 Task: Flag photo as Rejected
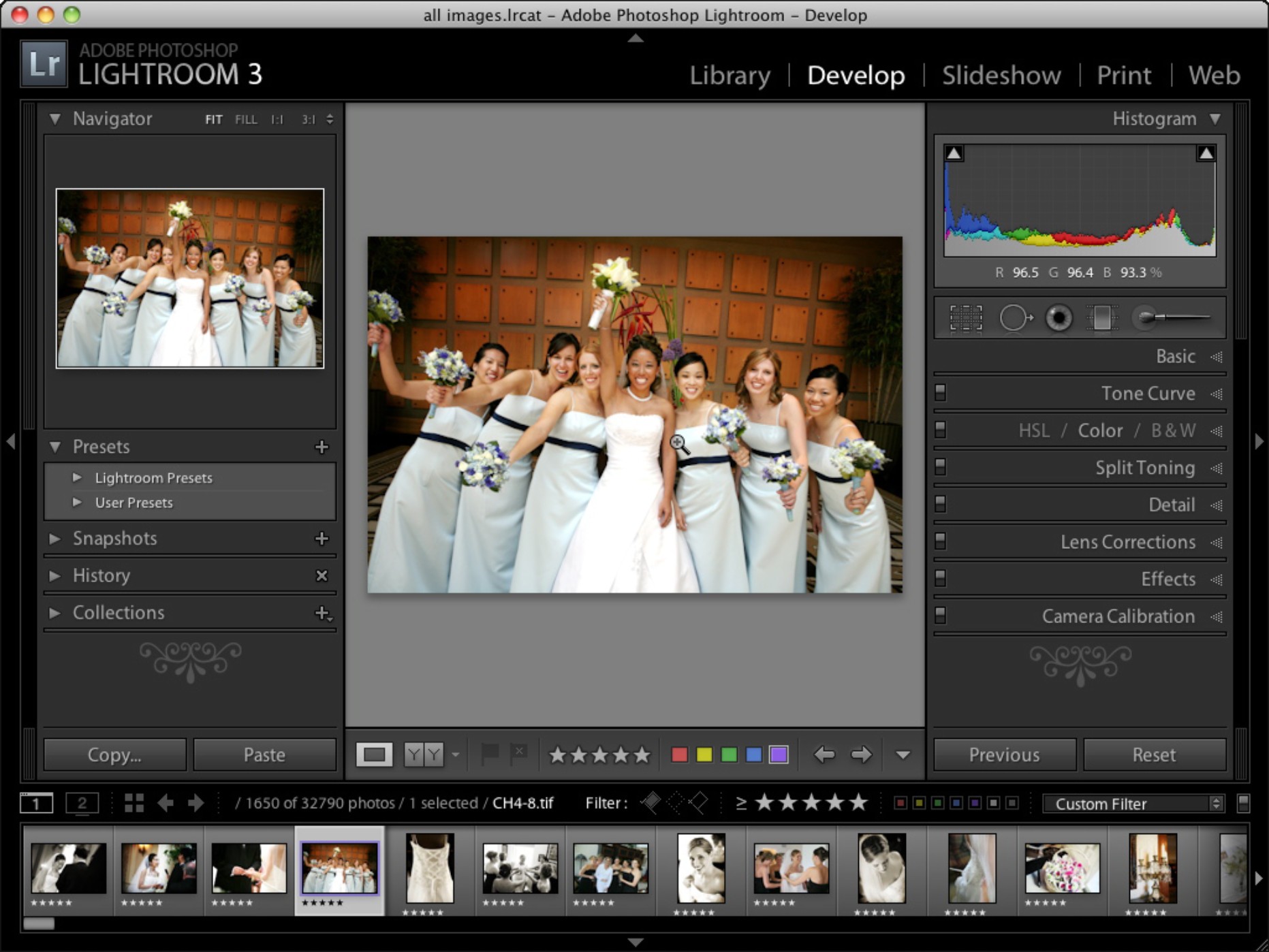point(519,754)
